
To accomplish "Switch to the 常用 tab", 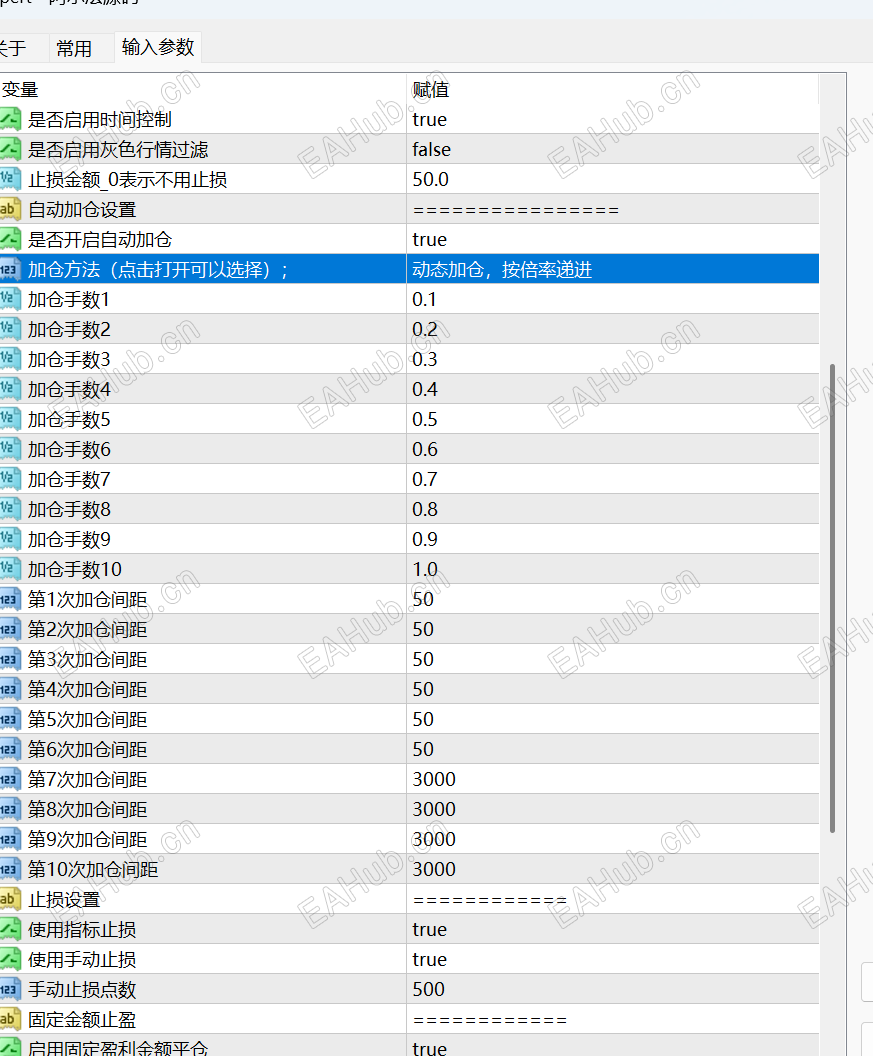I will click(x=74, y=48).
